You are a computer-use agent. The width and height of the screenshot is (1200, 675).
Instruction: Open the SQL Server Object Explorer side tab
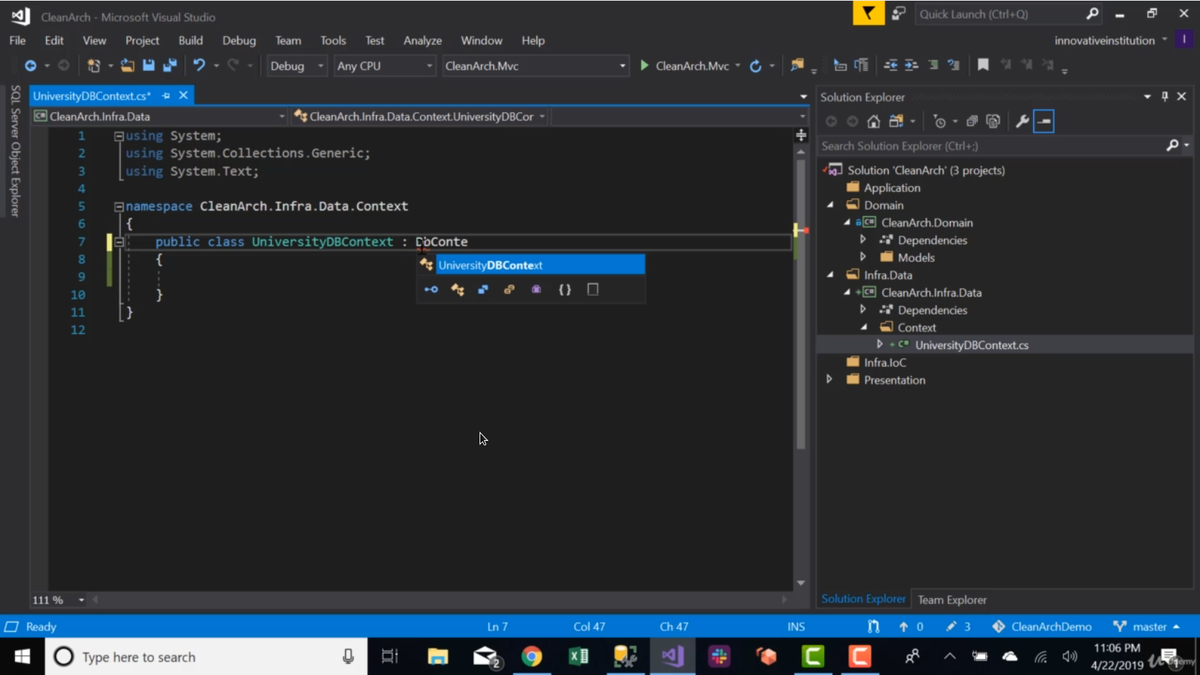[x=15, y=150]
